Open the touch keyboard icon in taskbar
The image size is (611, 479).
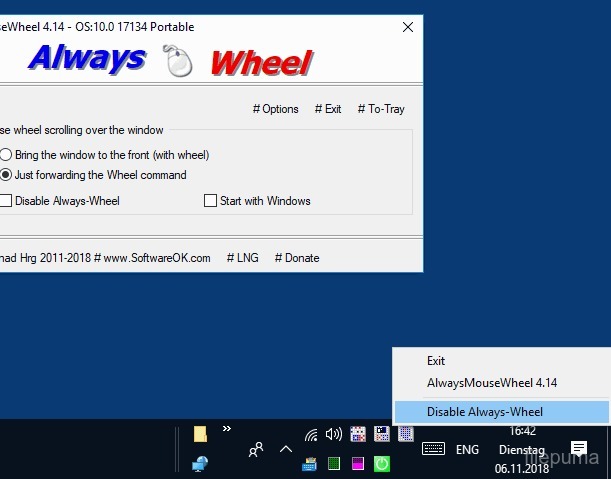(x=433, y=449)
